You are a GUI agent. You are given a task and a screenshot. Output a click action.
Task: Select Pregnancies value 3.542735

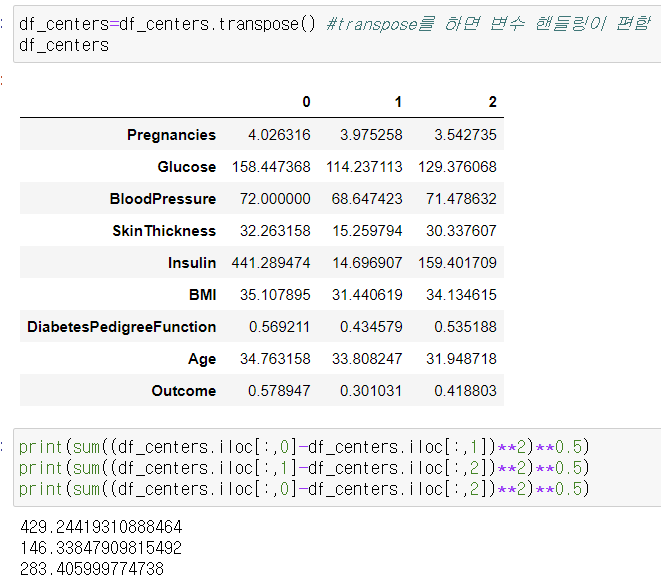(465, 135)
